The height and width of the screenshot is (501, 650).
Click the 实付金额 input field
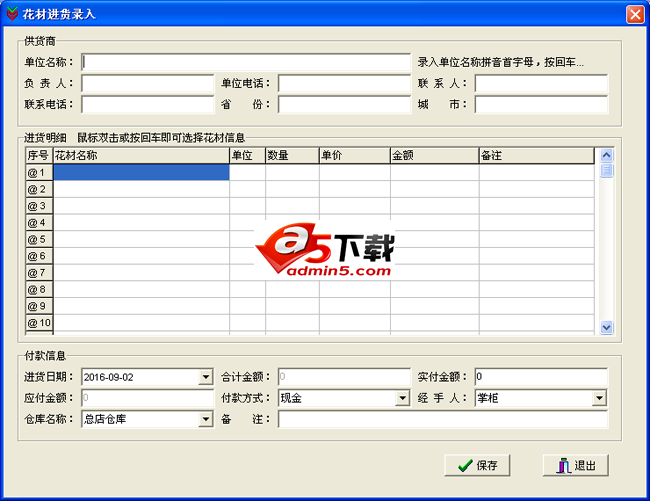pos(541,377)
